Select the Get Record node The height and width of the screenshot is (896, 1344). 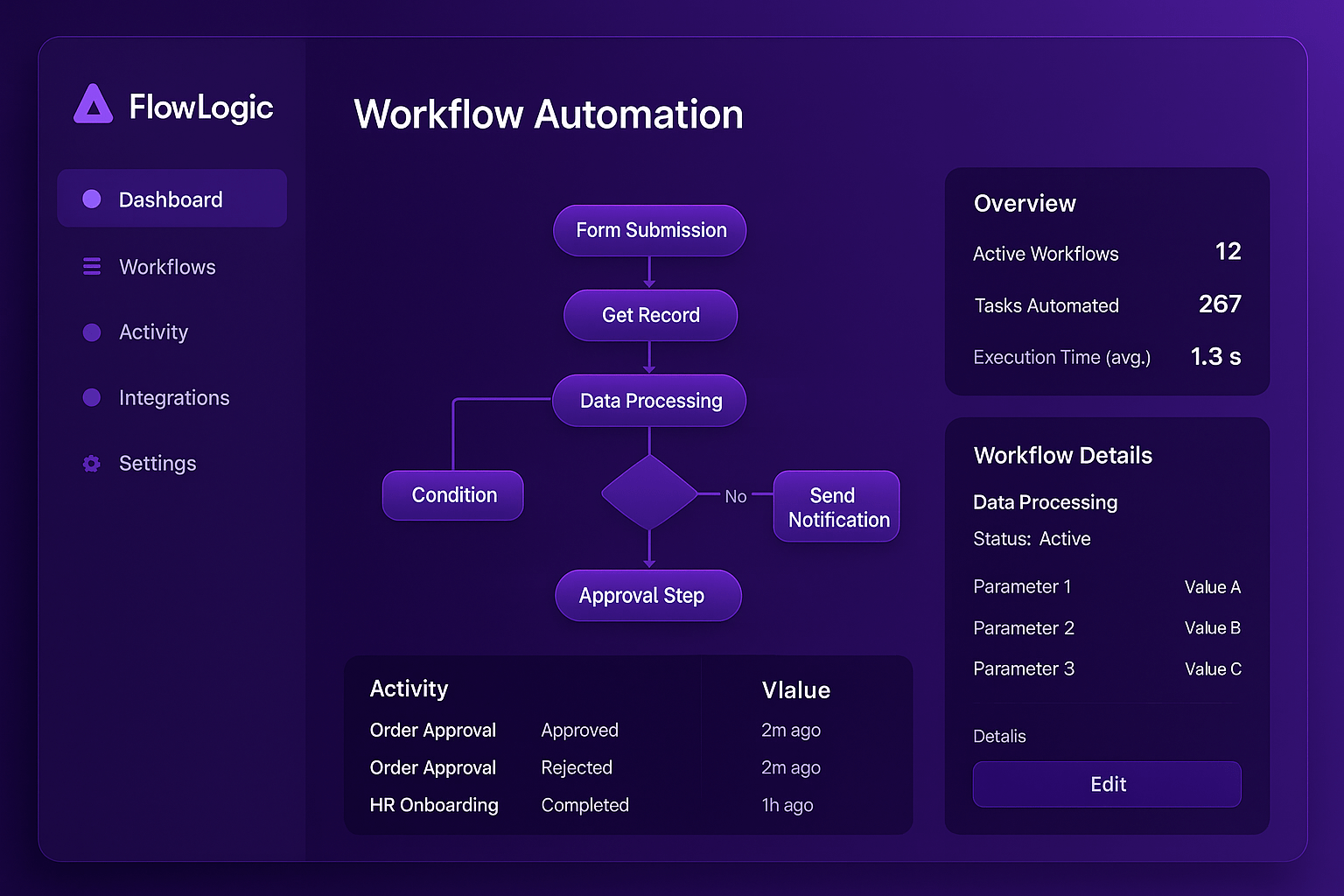[650, 315]
